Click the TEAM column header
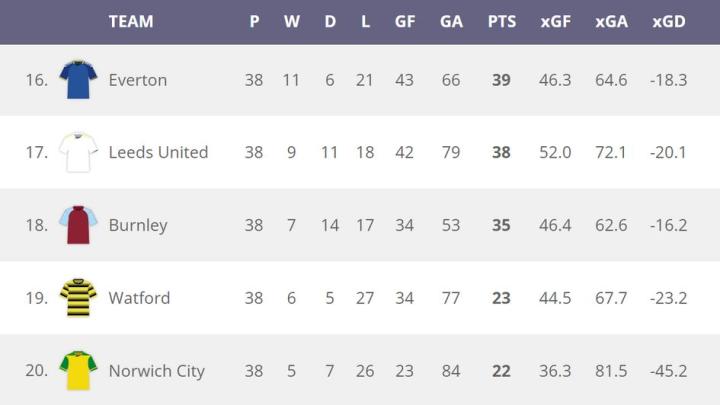This screenshot has height=405, width=720. pos(131,21)
